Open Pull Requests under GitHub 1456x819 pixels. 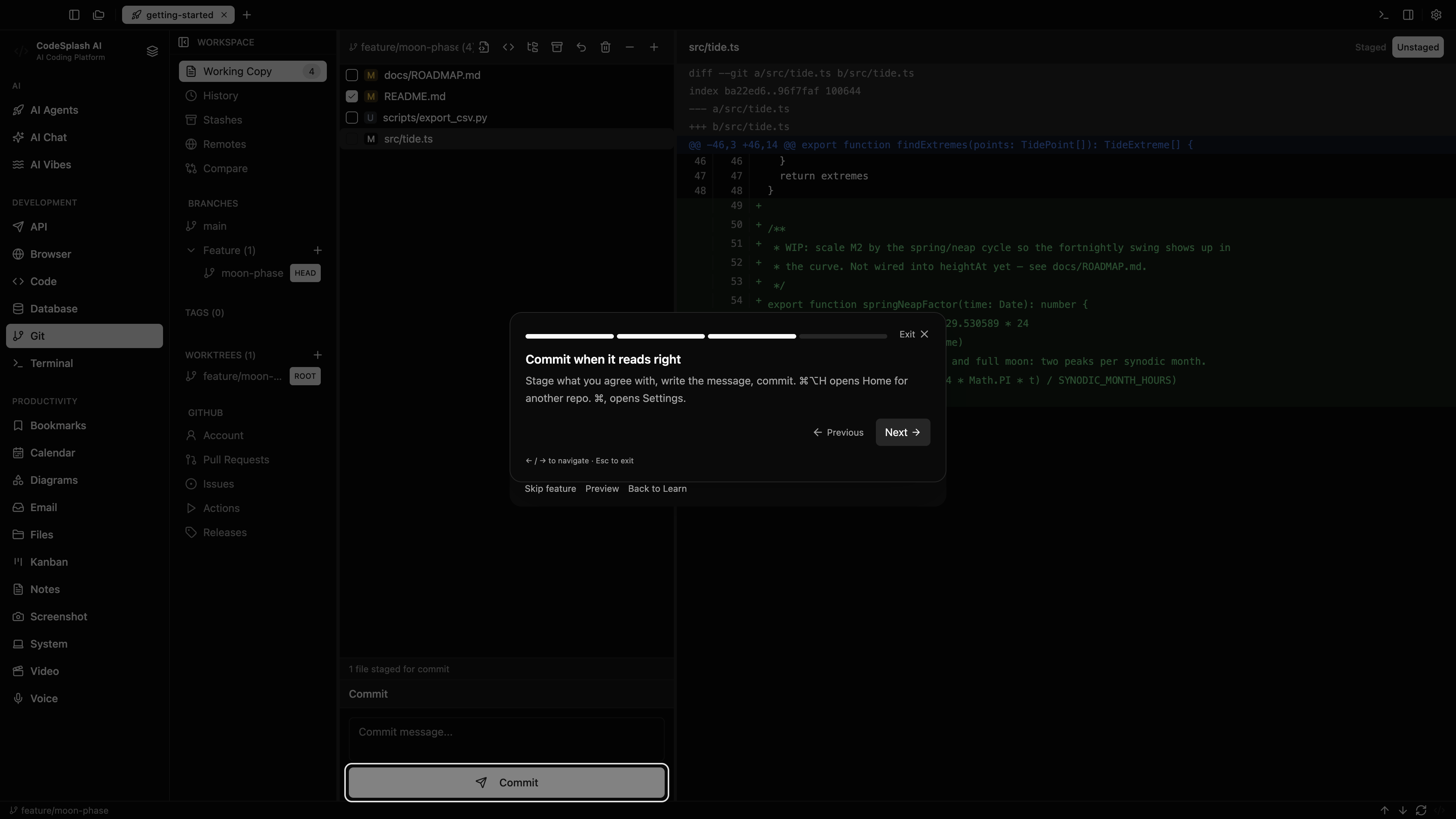253,460
